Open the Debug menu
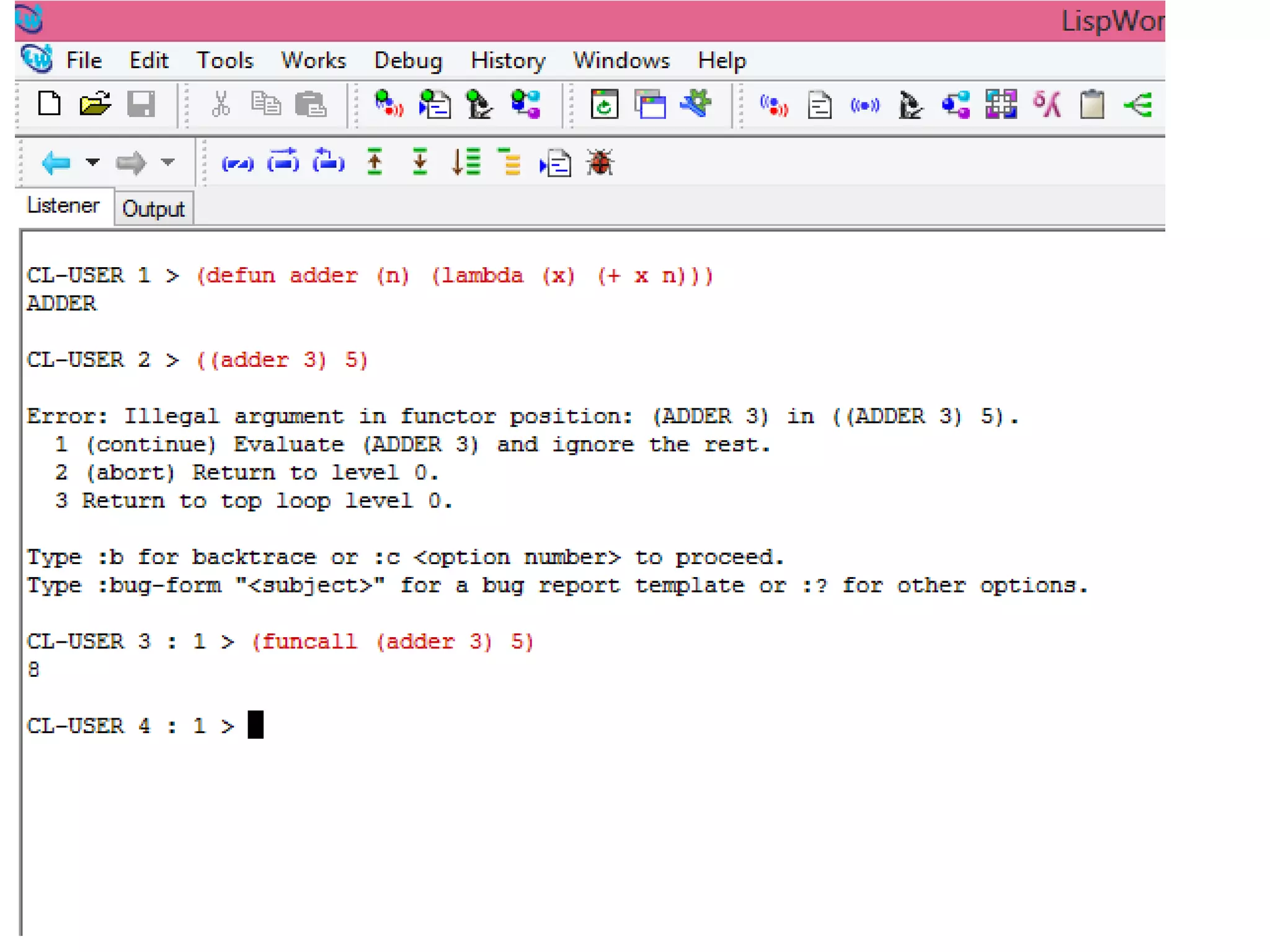Screen dimensions: 1270x952 tap(408, 61)
